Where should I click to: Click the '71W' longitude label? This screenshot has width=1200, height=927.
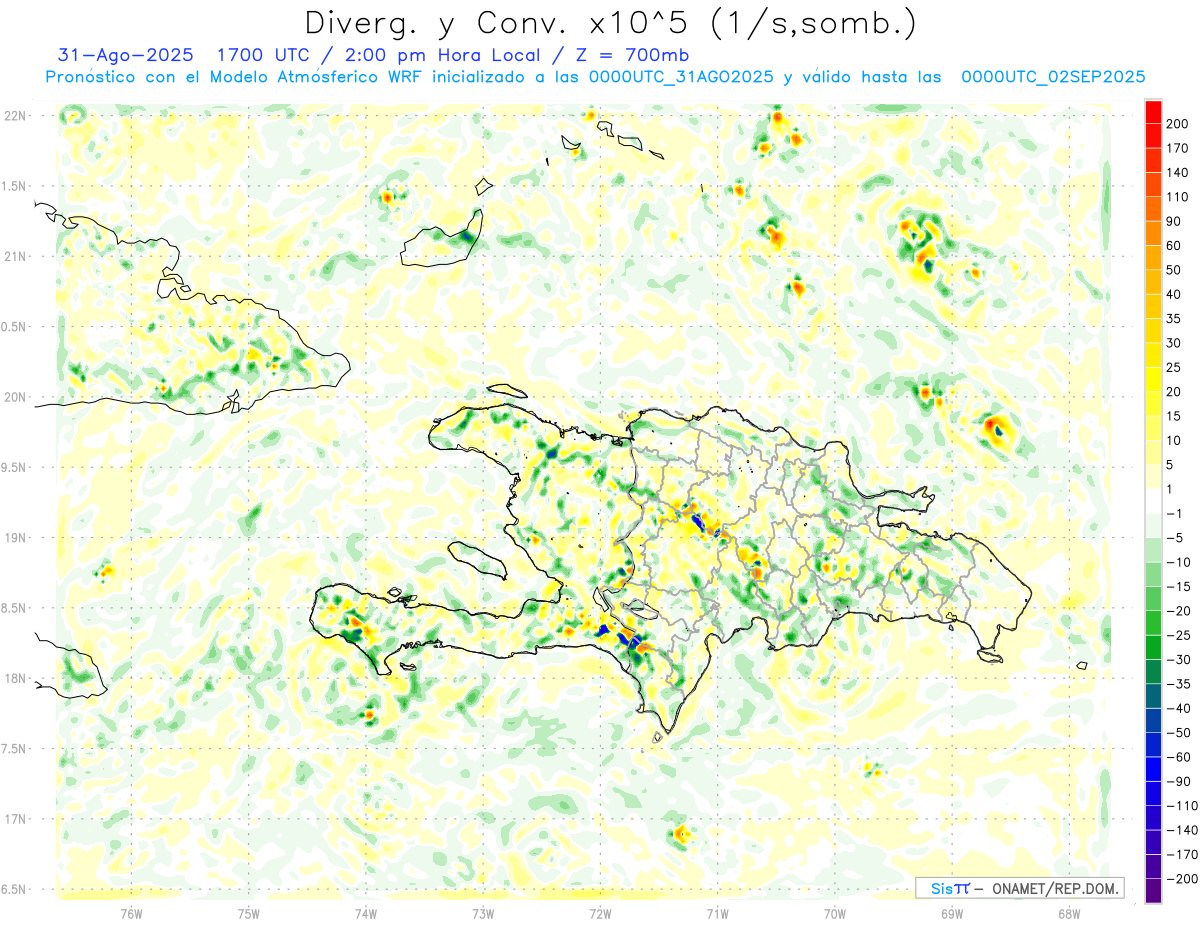[x=717, y=914]
